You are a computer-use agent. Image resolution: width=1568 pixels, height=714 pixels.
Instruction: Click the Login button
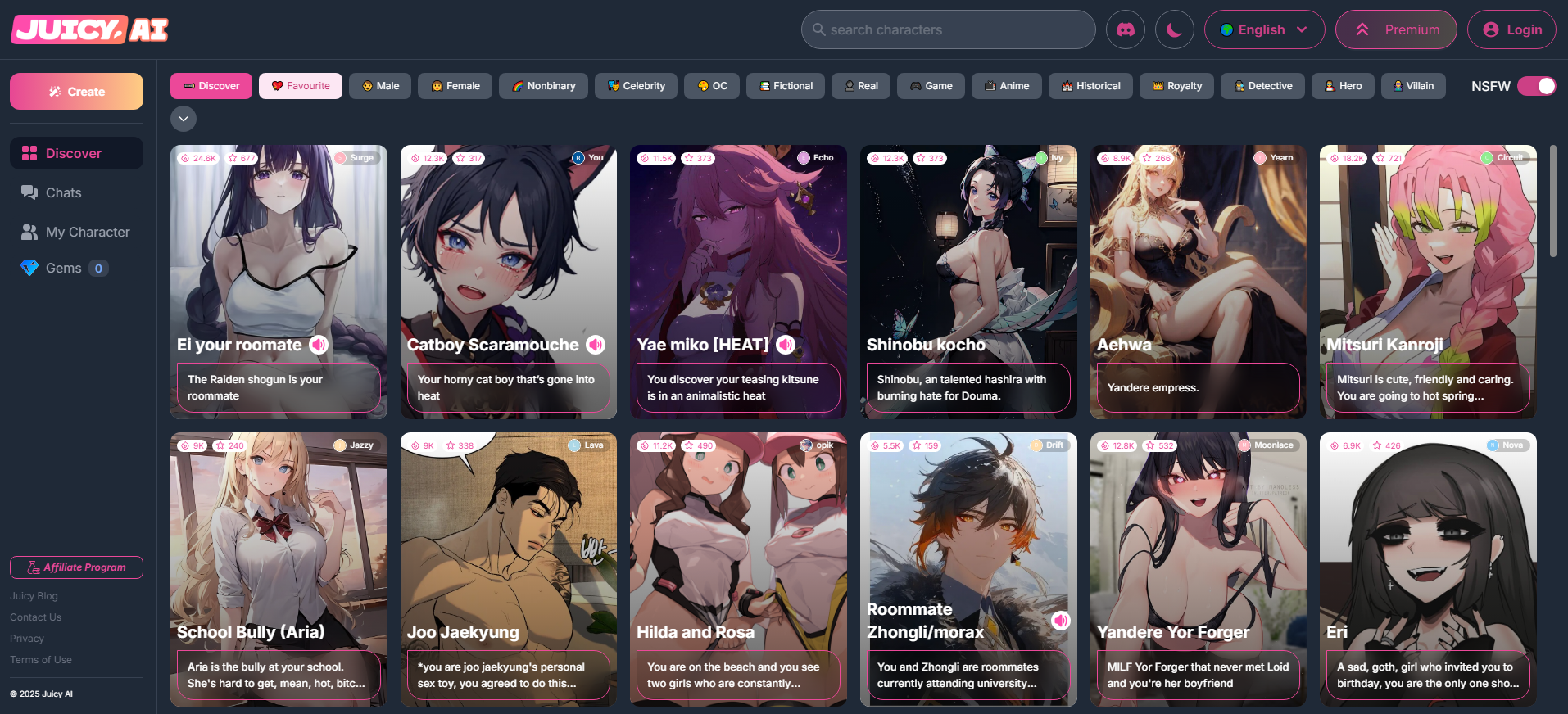pyautogui.click(x=1511, y=29)
